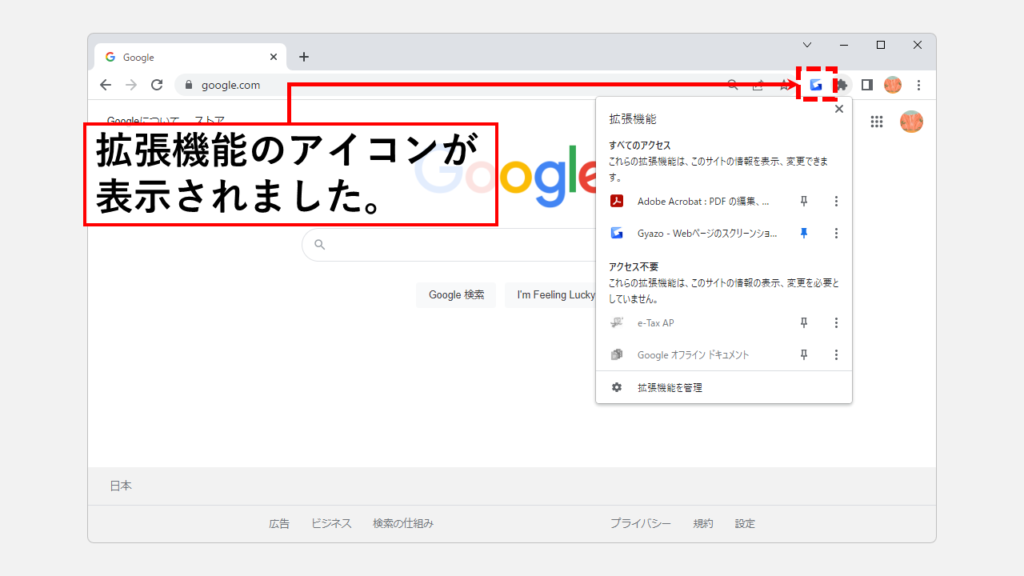Expand the tab search chevron
This screenshot has height=576, width=1024.
coord(807,45)
